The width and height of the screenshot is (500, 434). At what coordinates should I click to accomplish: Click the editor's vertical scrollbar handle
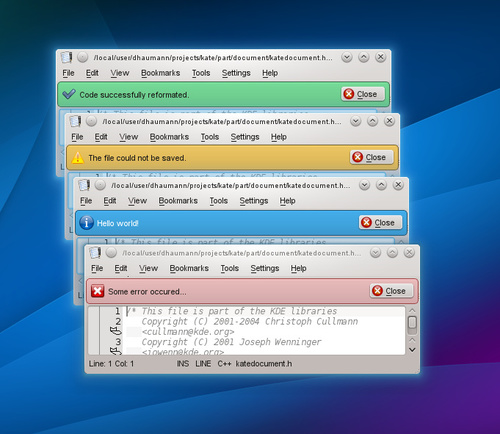click(412, 322)
